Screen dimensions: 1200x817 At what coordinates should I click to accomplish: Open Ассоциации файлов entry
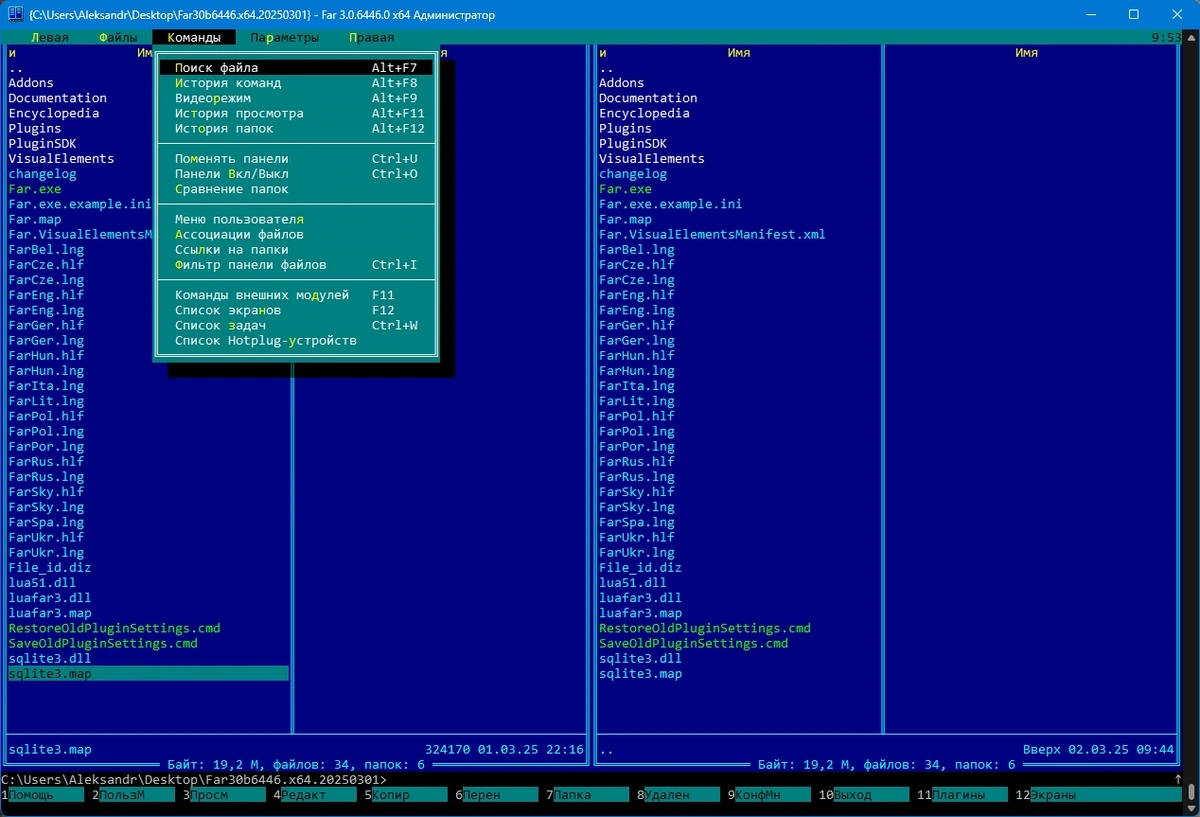pos(296,234)
